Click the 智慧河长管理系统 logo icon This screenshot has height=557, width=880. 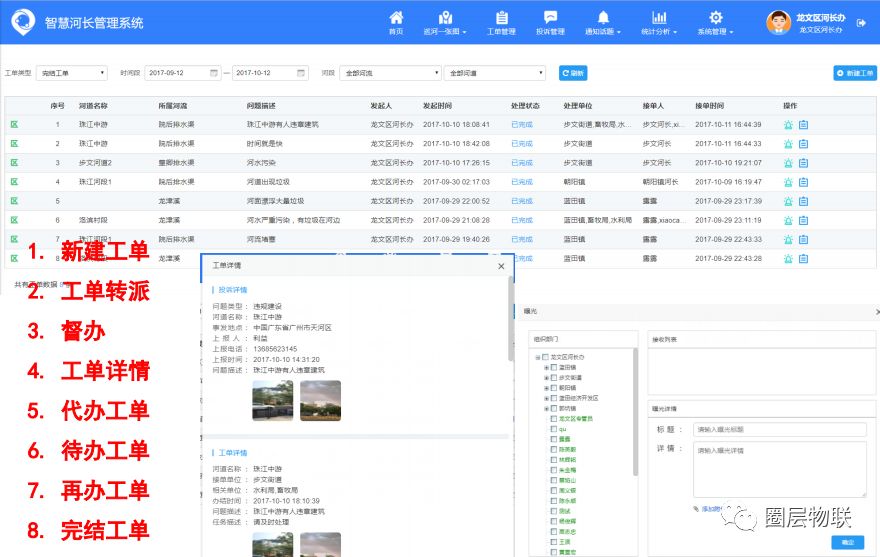click(x=23, y=22)
